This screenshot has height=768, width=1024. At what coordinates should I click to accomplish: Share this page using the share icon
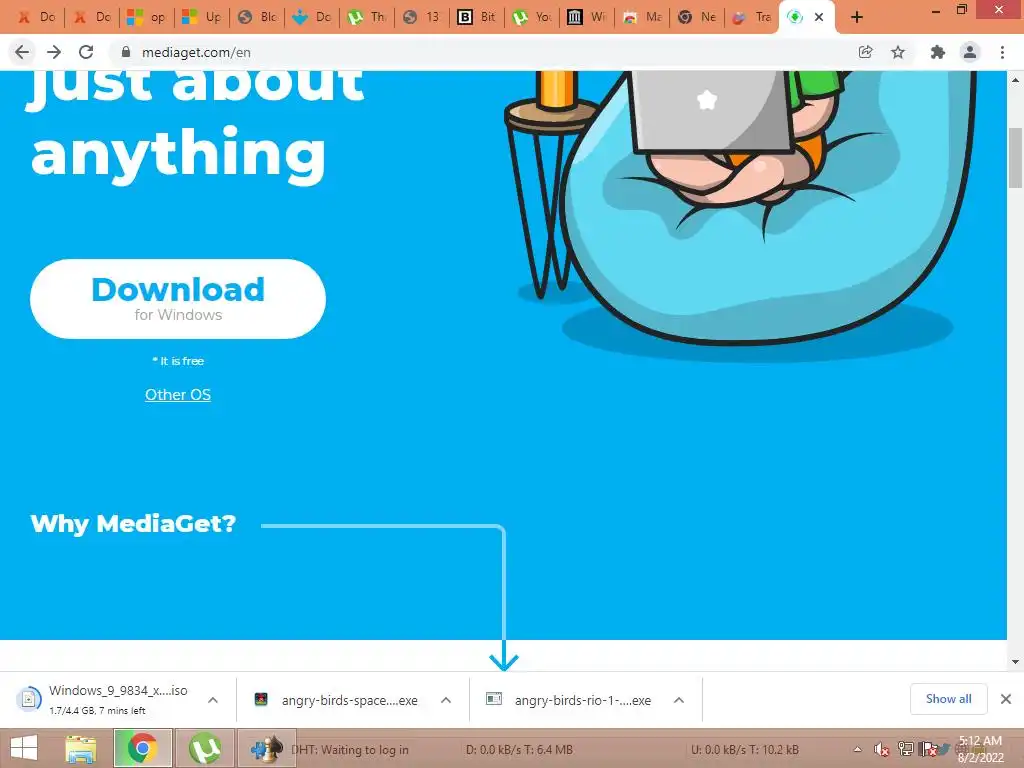point(865,52)
